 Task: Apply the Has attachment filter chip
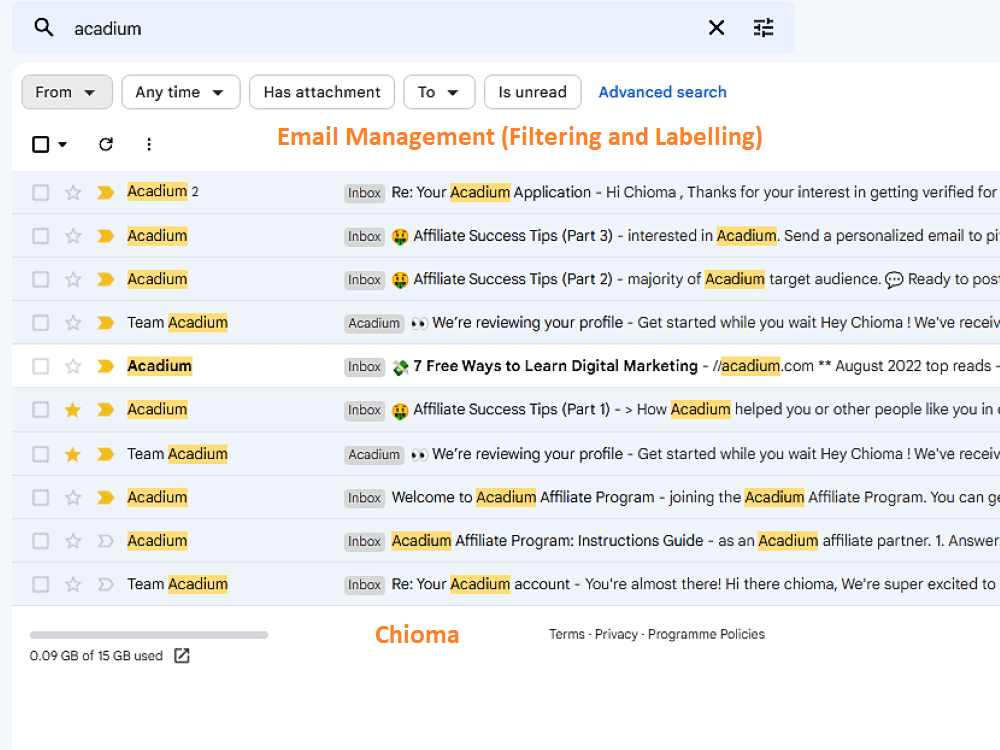[322, 92]
